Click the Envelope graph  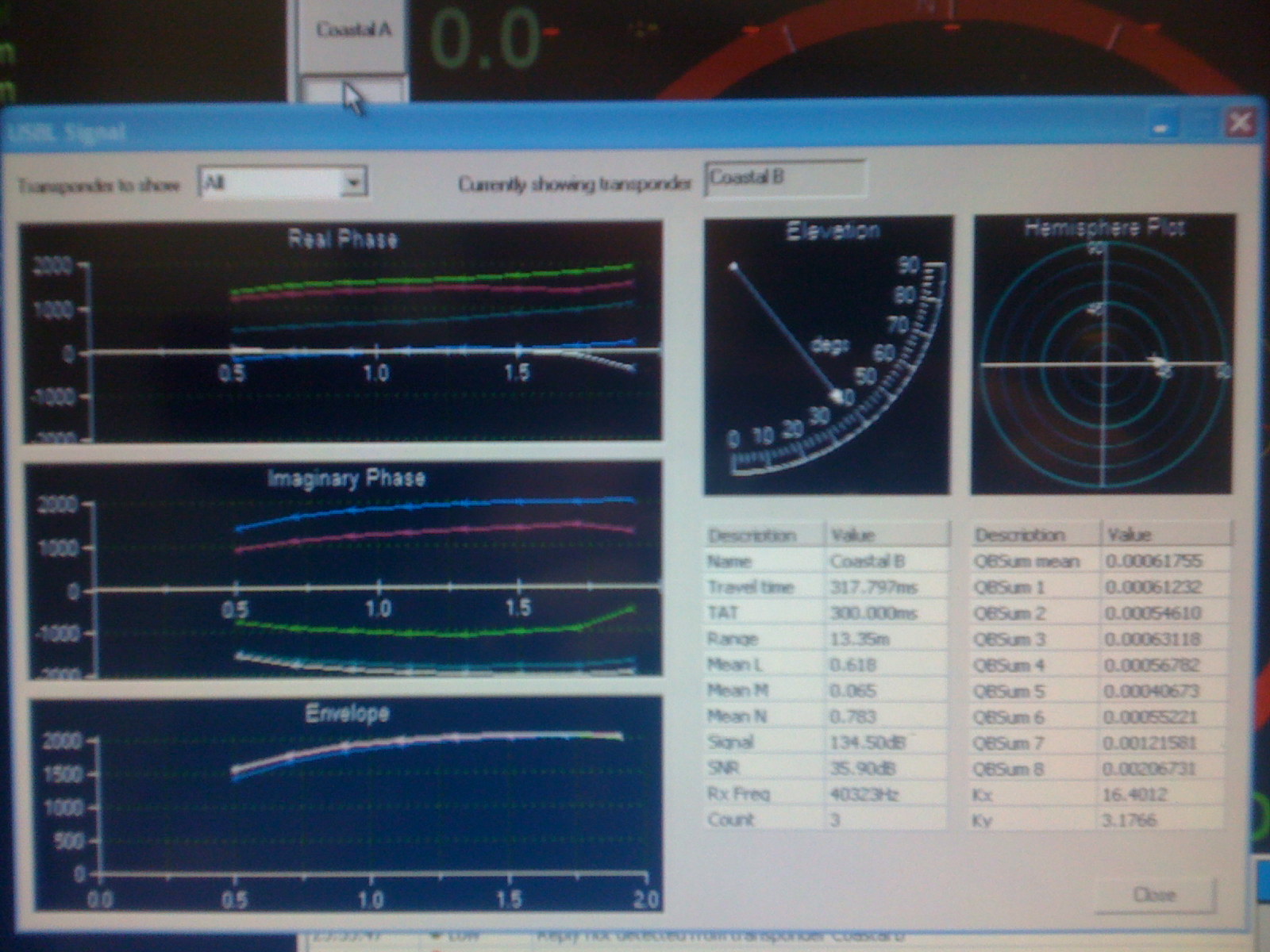coord(347,803)
